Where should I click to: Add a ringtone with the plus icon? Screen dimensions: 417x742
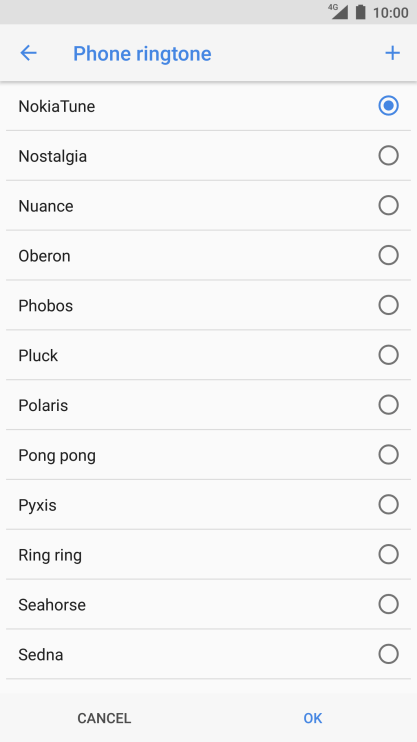point(392,53)
